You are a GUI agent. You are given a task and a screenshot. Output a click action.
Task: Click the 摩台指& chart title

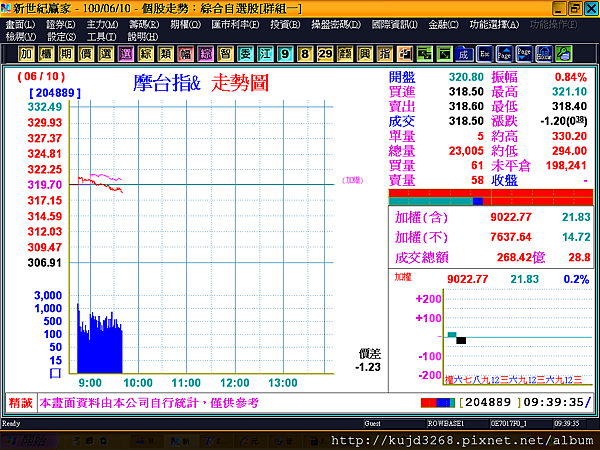[x=167, y=83]
